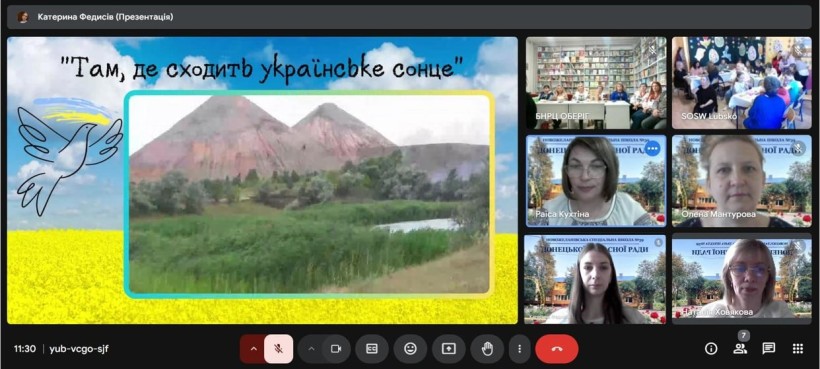Show the participants people panel
The image size is (820, 369).
(740, 349)
